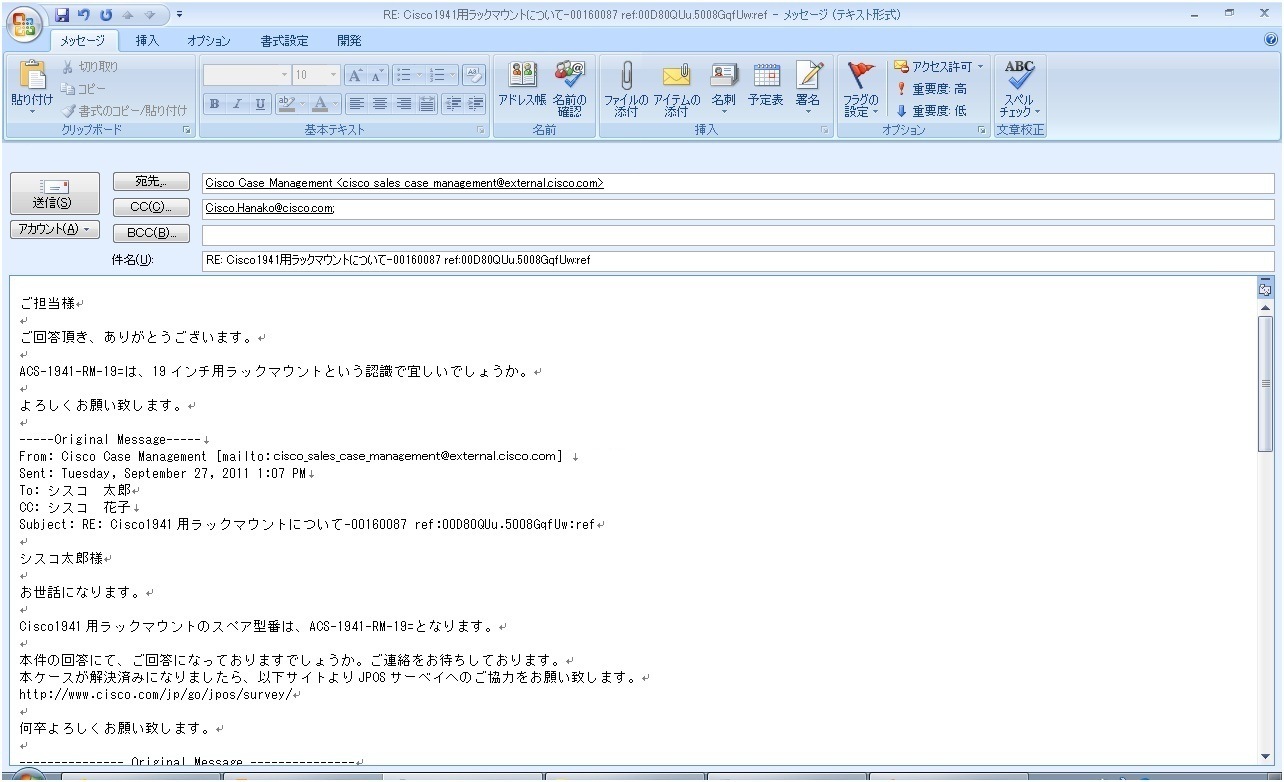
Task: Open the Follow Up flag (フラグの設定) dropdown
Action: click(860, 88)
